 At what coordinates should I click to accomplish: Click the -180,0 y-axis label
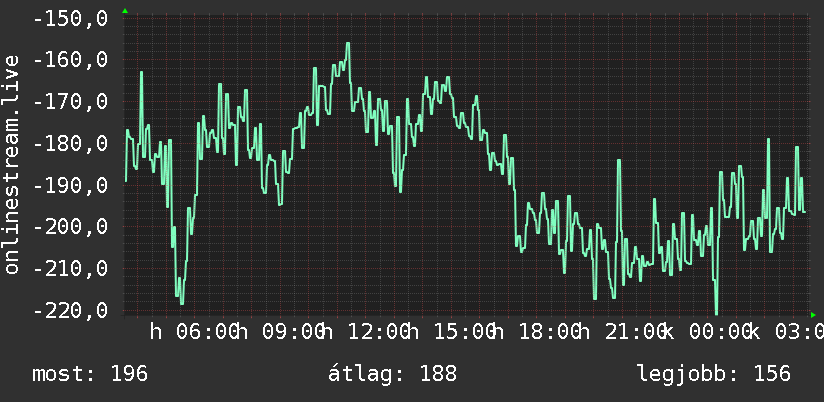[70, 143]
